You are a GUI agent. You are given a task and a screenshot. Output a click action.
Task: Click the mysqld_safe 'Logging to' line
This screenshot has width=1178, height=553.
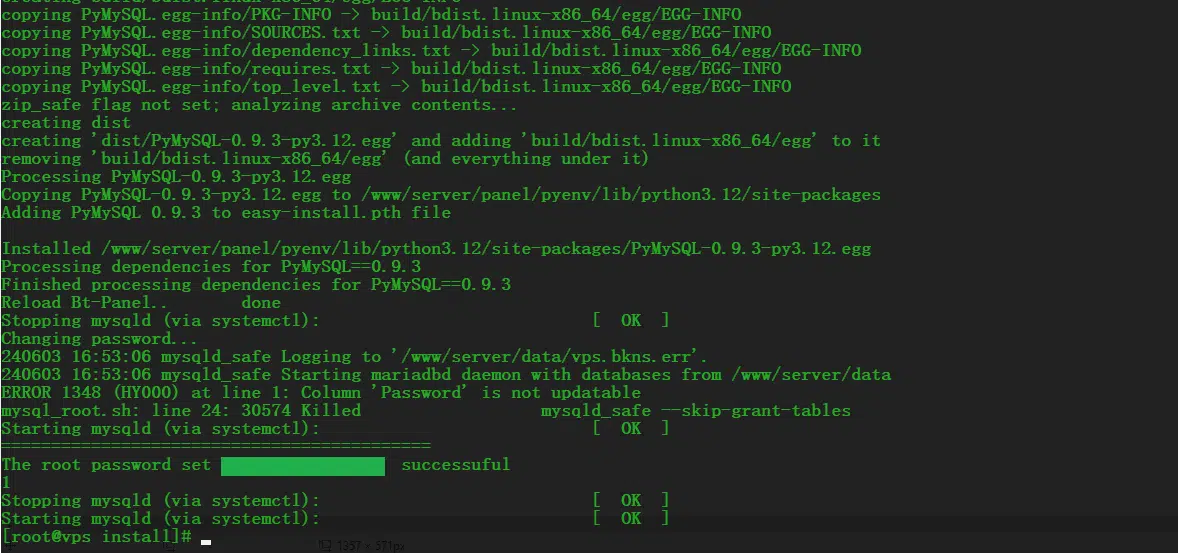point(355,357)
